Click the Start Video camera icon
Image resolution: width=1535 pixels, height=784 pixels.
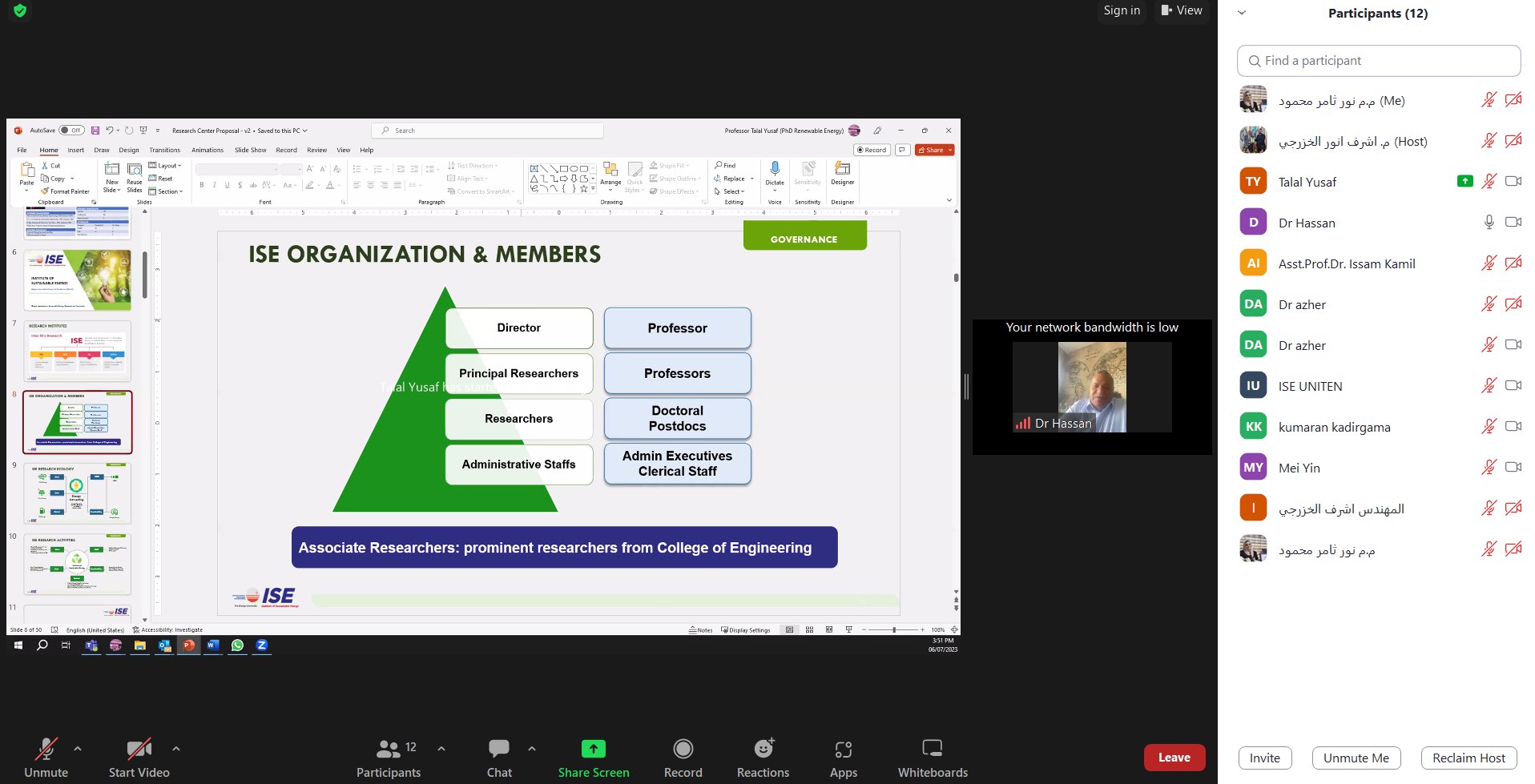click(139, 748)
